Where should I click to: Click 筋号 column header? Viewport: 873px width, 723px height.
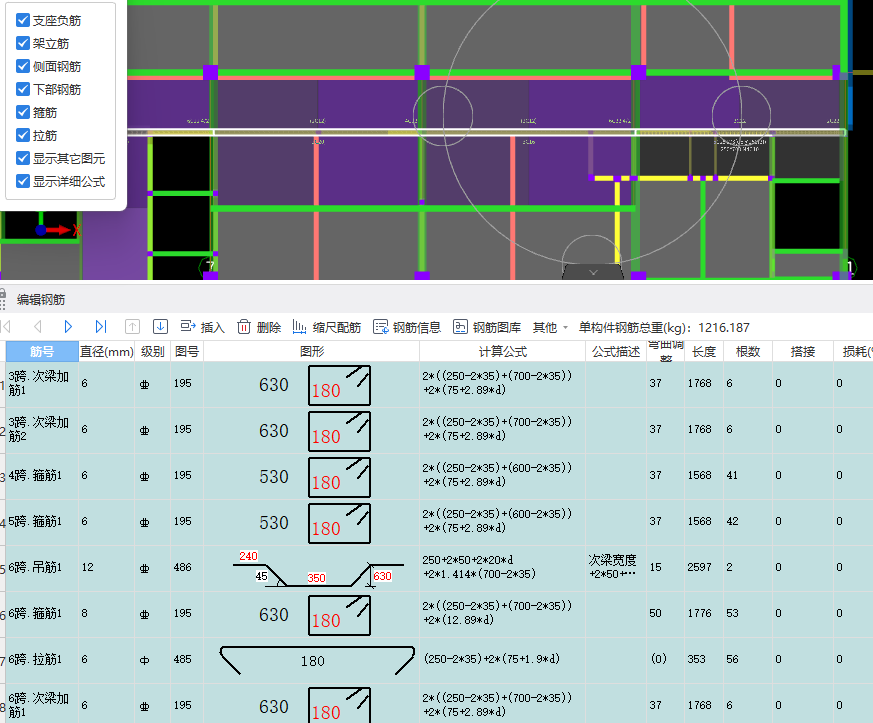click(x=42, y=351)
